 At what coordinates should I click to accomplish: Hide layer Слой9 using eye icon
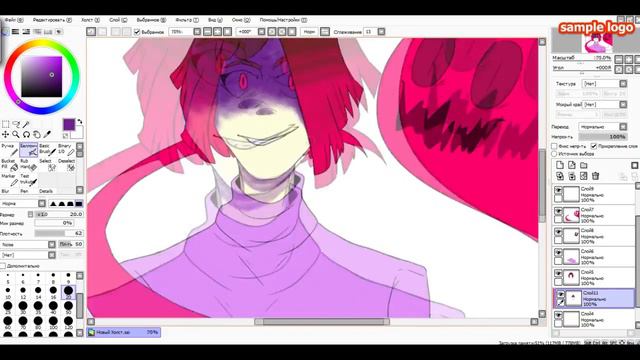558,190
